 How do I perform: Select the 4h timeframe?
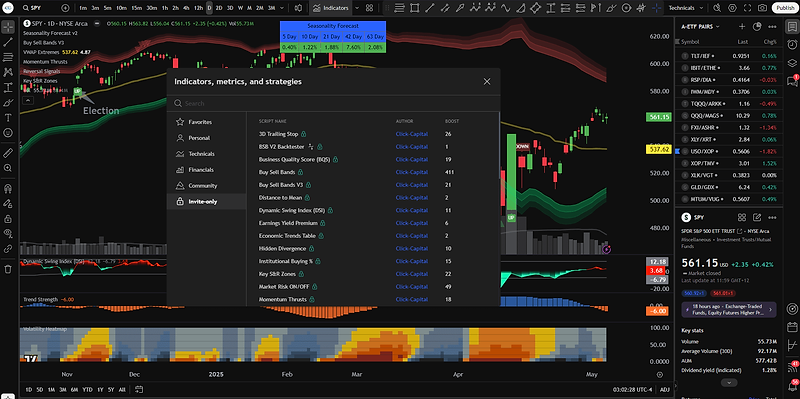(187, 8)
